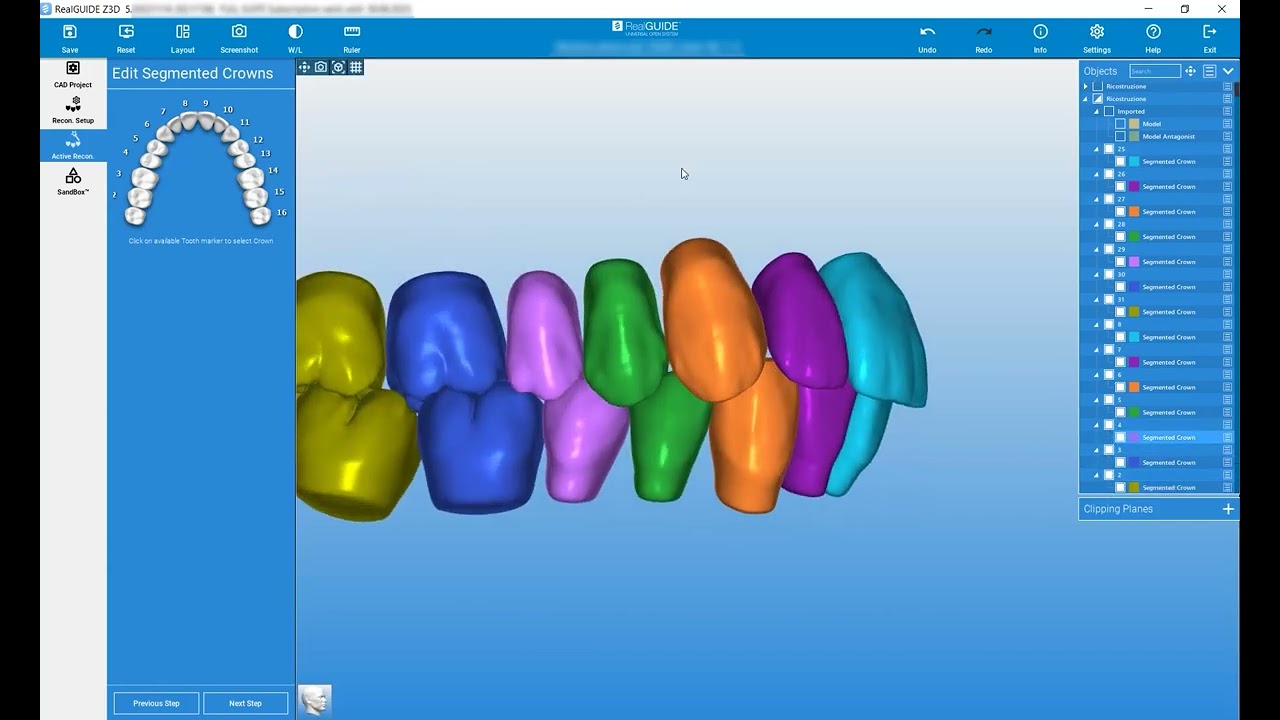Select tooth marker 8 on the arch
Viewport: 1280px width, 720px height.
(x=185, y=104)
